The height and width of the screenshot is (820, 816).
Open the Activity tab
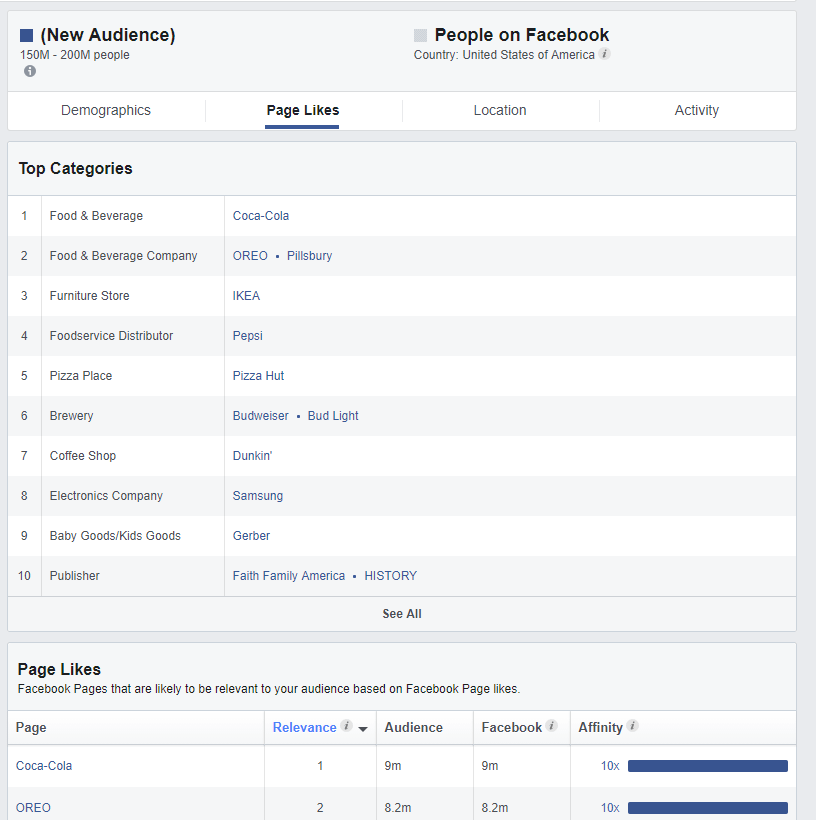coord(696,110)
